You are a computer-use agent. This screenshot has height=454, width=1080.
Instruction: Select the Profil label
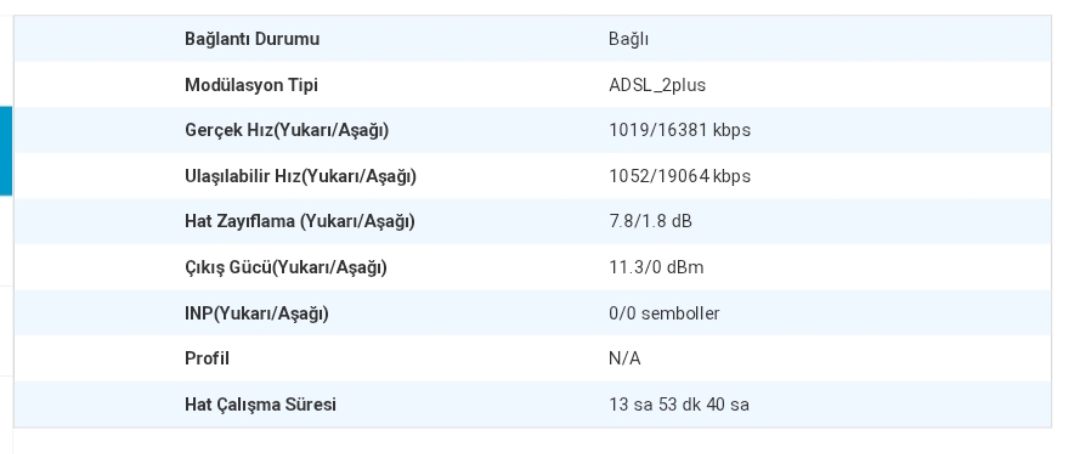coord(207,359)
